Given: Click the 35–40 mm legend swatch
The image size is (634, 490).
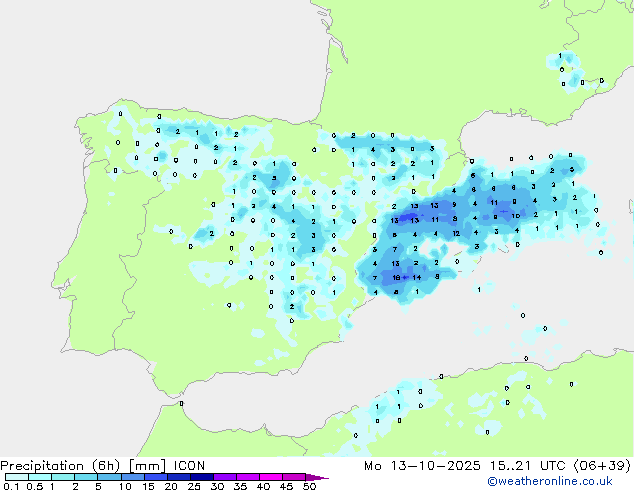Looking at the screenshot, I should coord(247,477).
